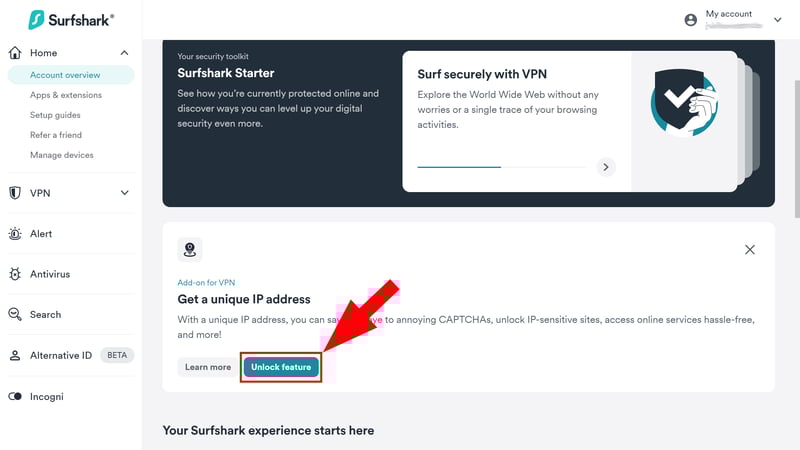Click the Surfshark logo

pyautogui.click(x=71, y=20)
